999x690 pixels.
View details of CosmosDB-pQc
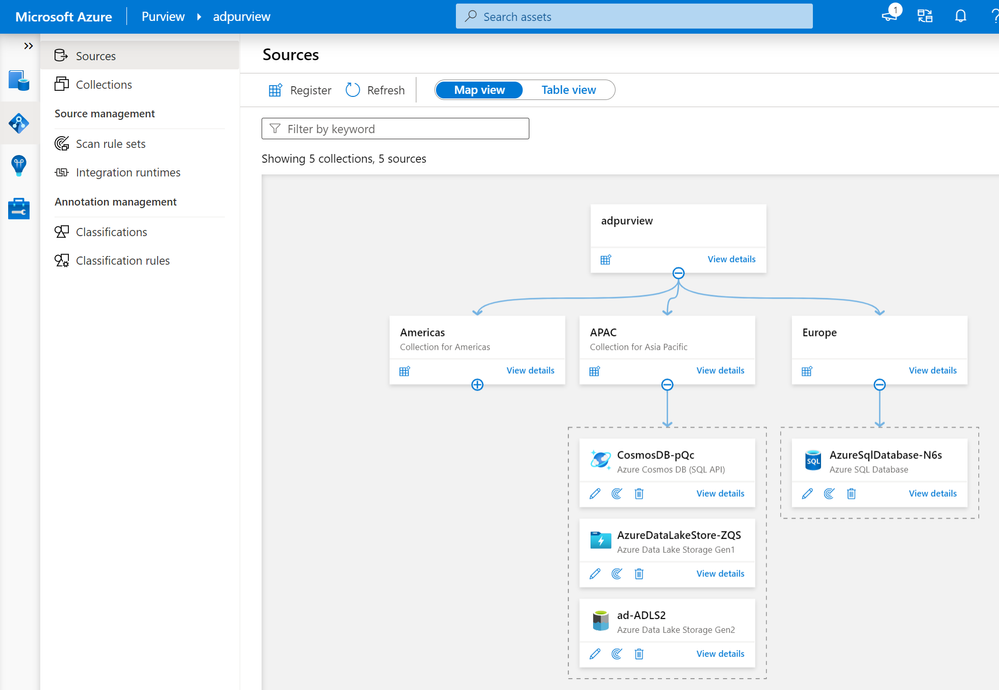[x=720, y=493]
